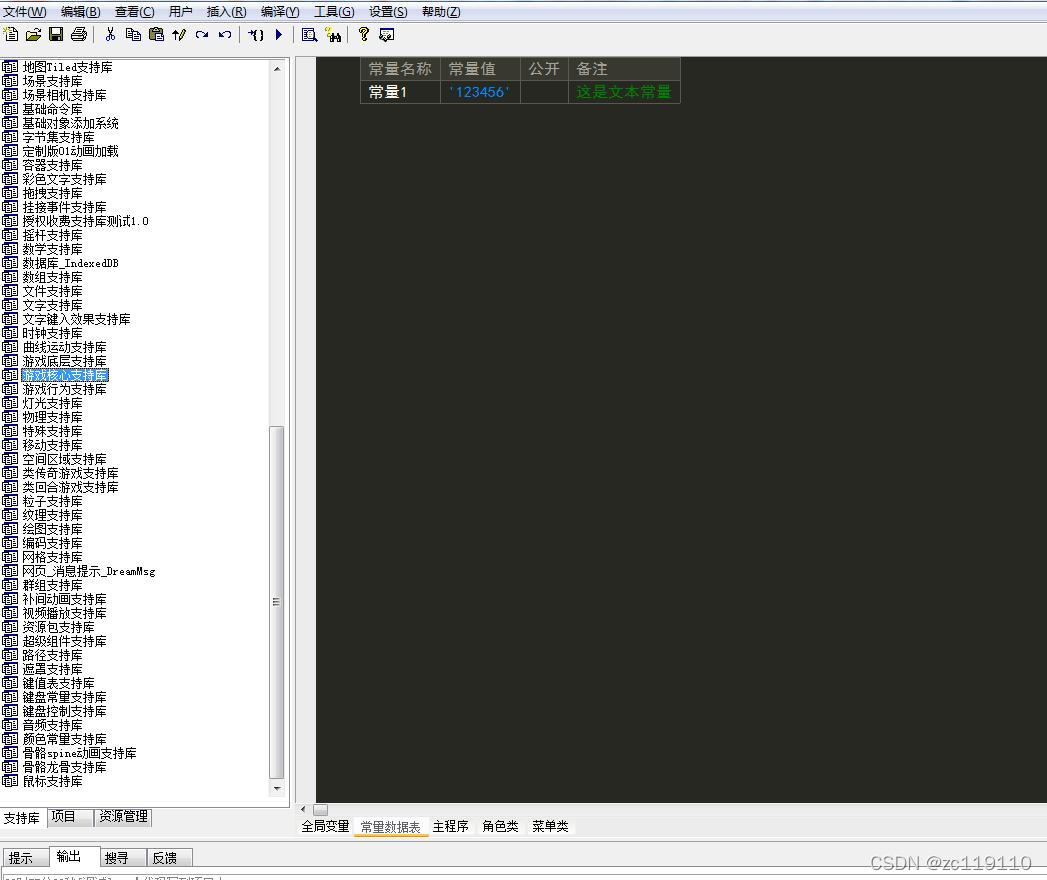1047x880 pixels.
Task: Click the book icon beside 粒子支持库
Action: point(10,501)
